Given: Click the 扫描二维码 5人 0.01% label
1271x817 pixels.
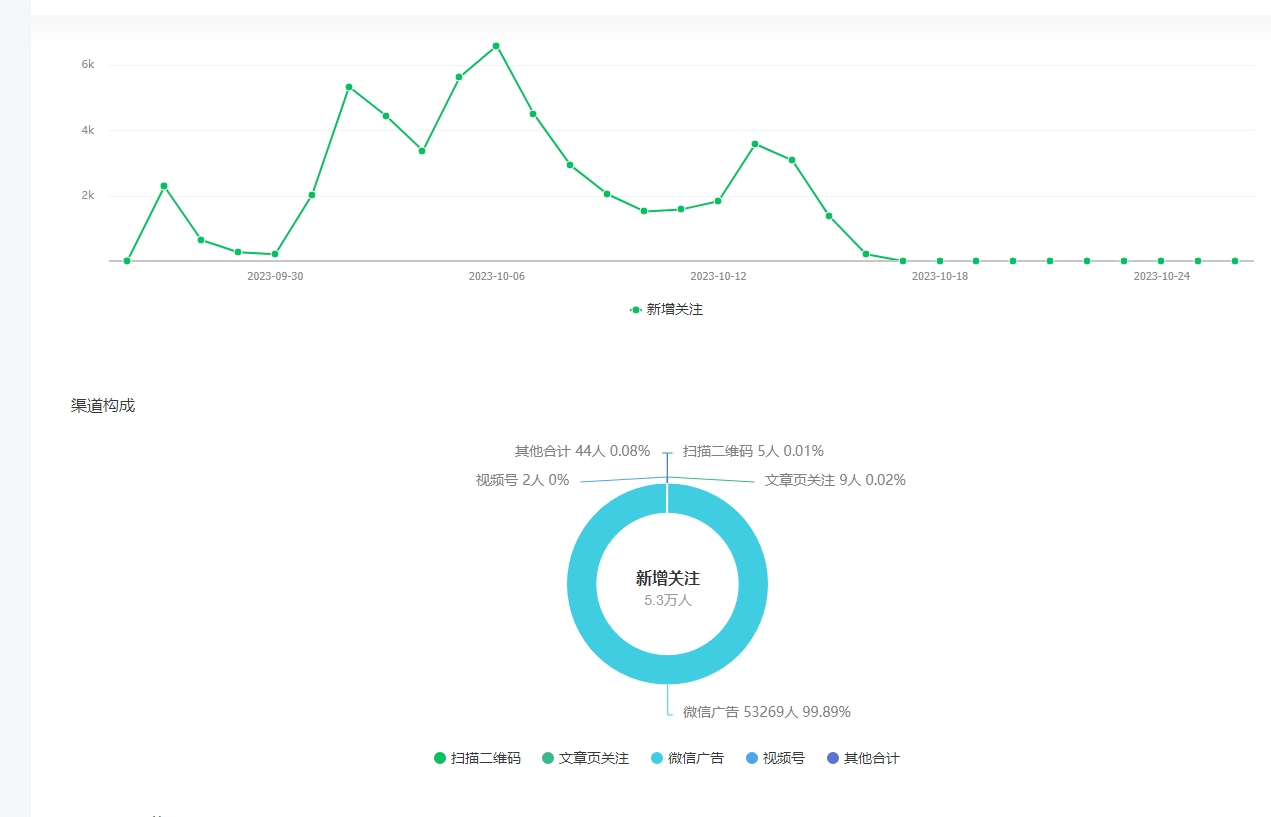Looking at the screenshot, I should point(753,451).
